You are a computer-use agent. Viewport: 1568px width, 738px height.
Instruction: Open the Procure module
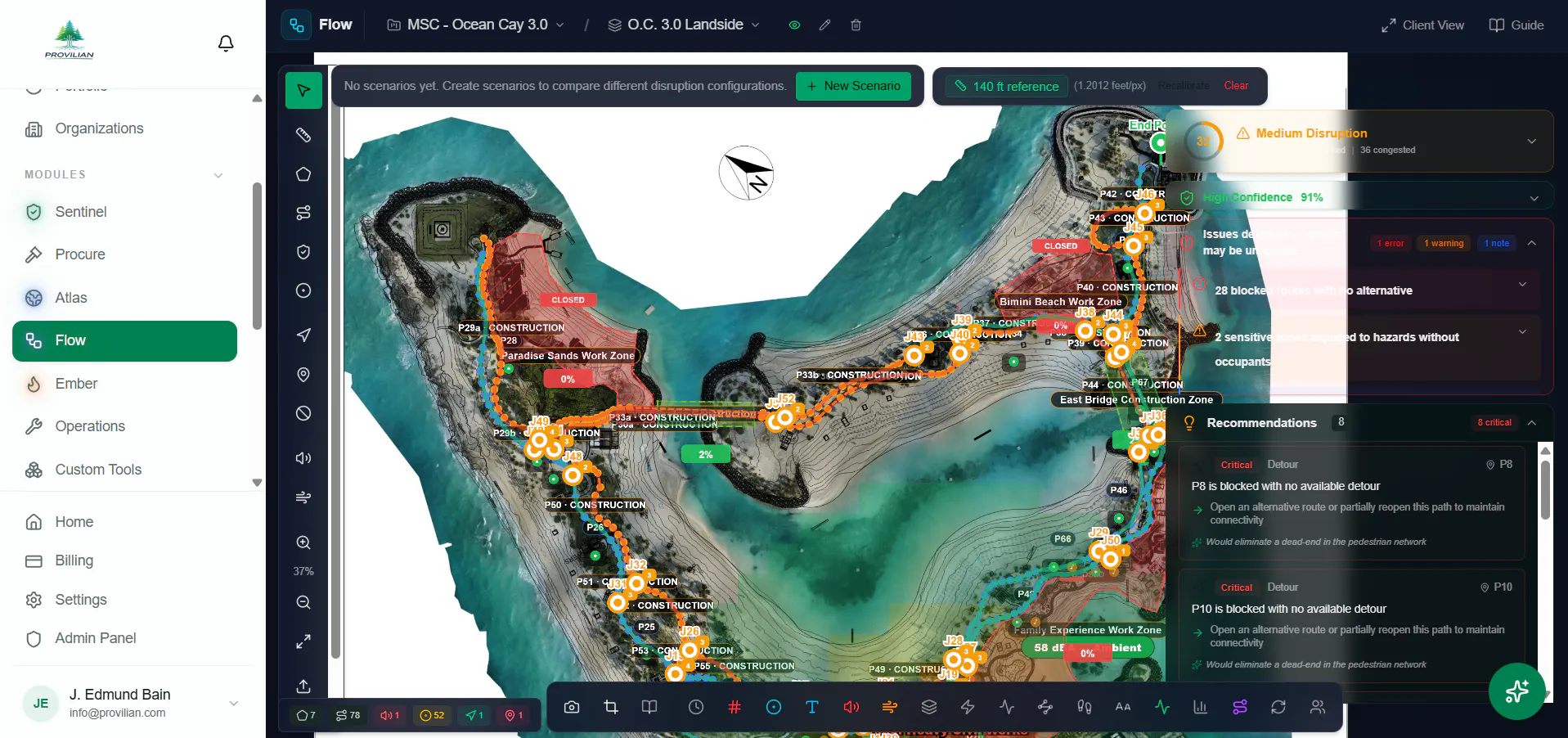click(x=124, y=254)
